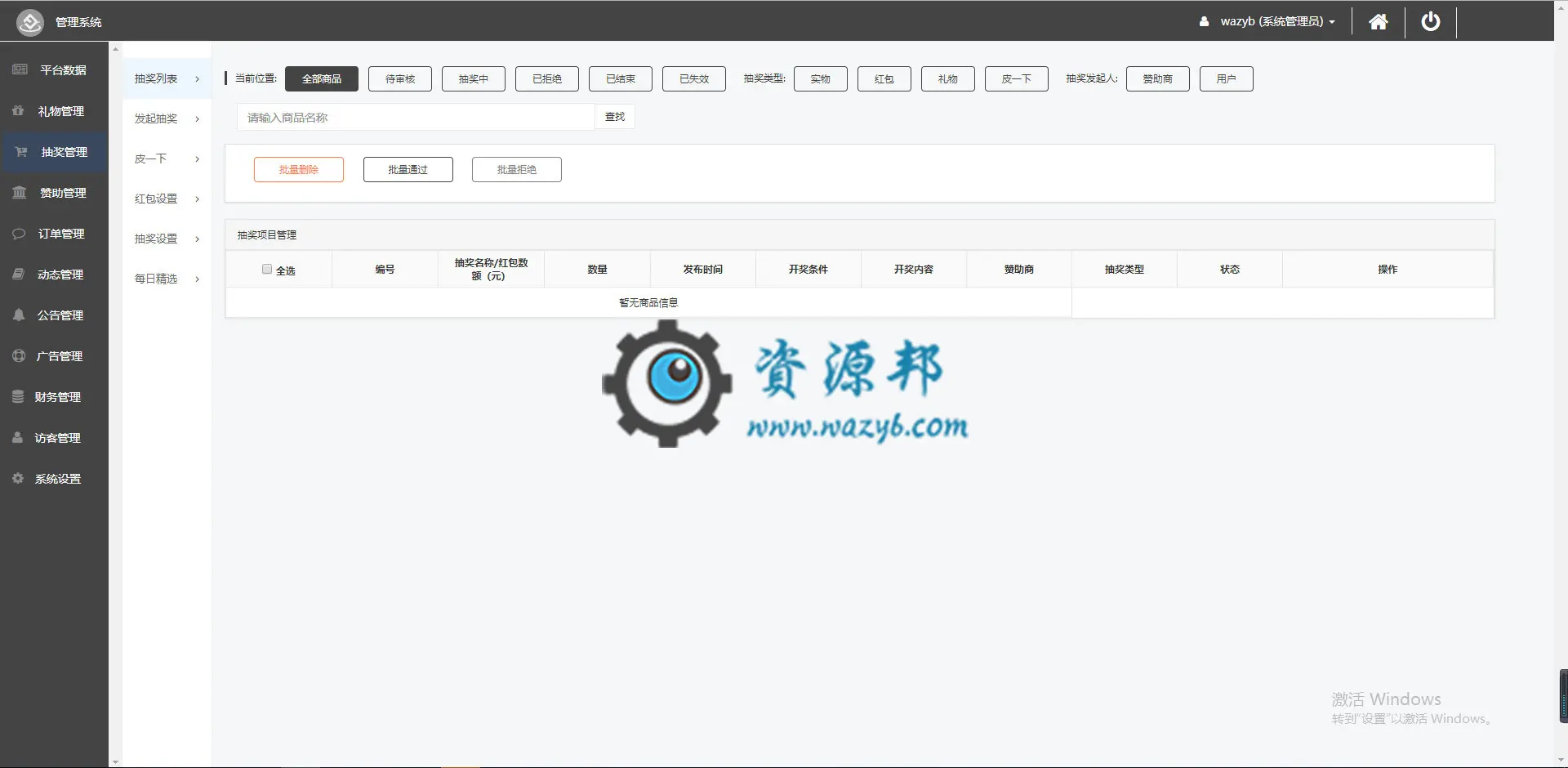
Task: Filter lottery type 红包
Action: tap(884, 78)
